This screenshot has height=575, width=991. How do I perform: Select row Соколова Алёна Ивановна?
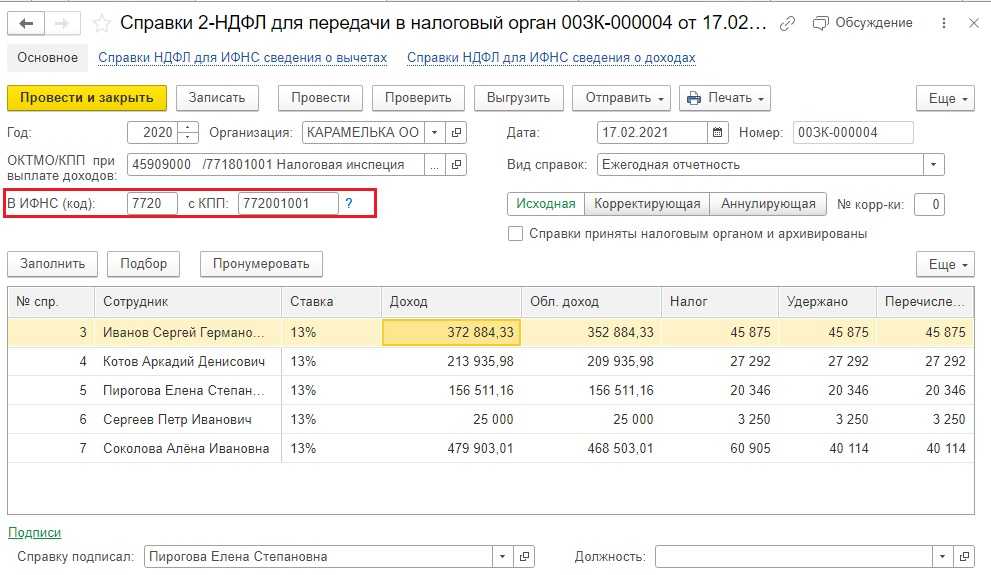coord(490,449)
